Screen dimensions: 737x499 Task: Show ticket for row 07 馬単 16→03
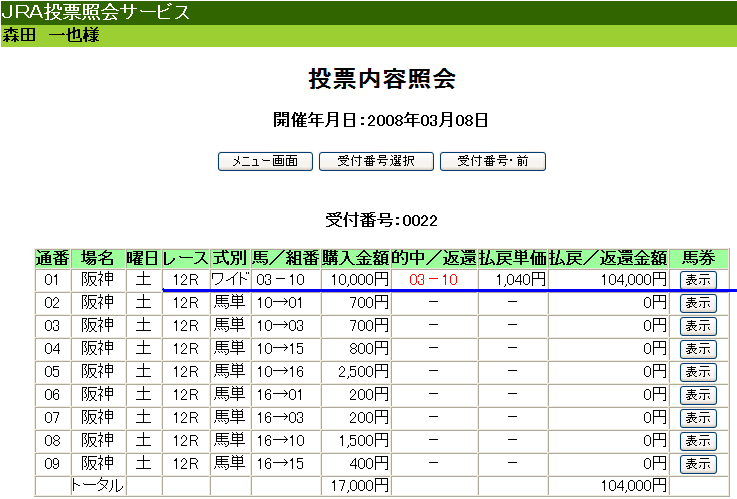click(698, 418)
